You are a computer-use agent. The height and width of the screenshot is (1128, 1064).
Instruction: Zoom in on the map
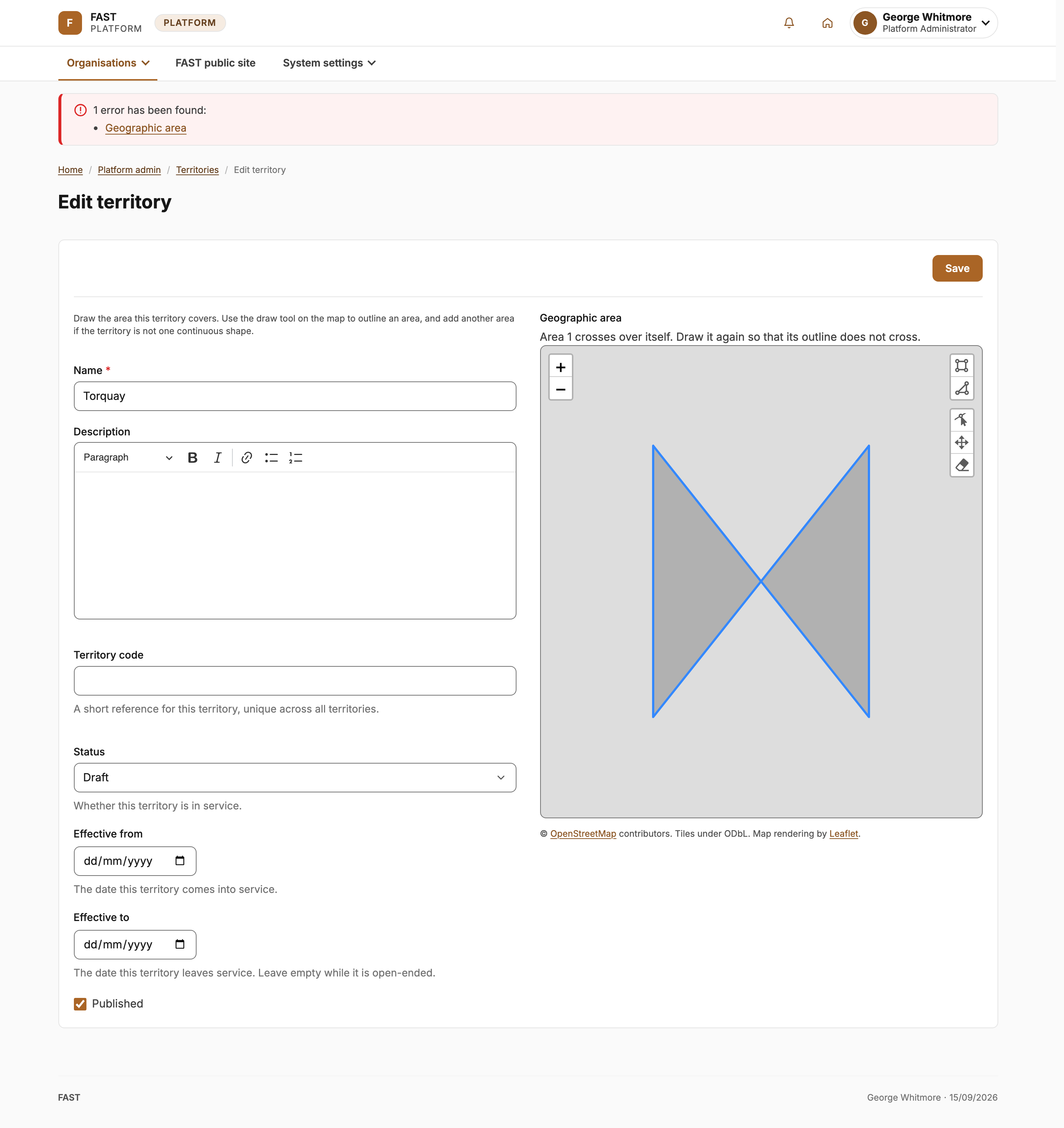tap(560, 367)
